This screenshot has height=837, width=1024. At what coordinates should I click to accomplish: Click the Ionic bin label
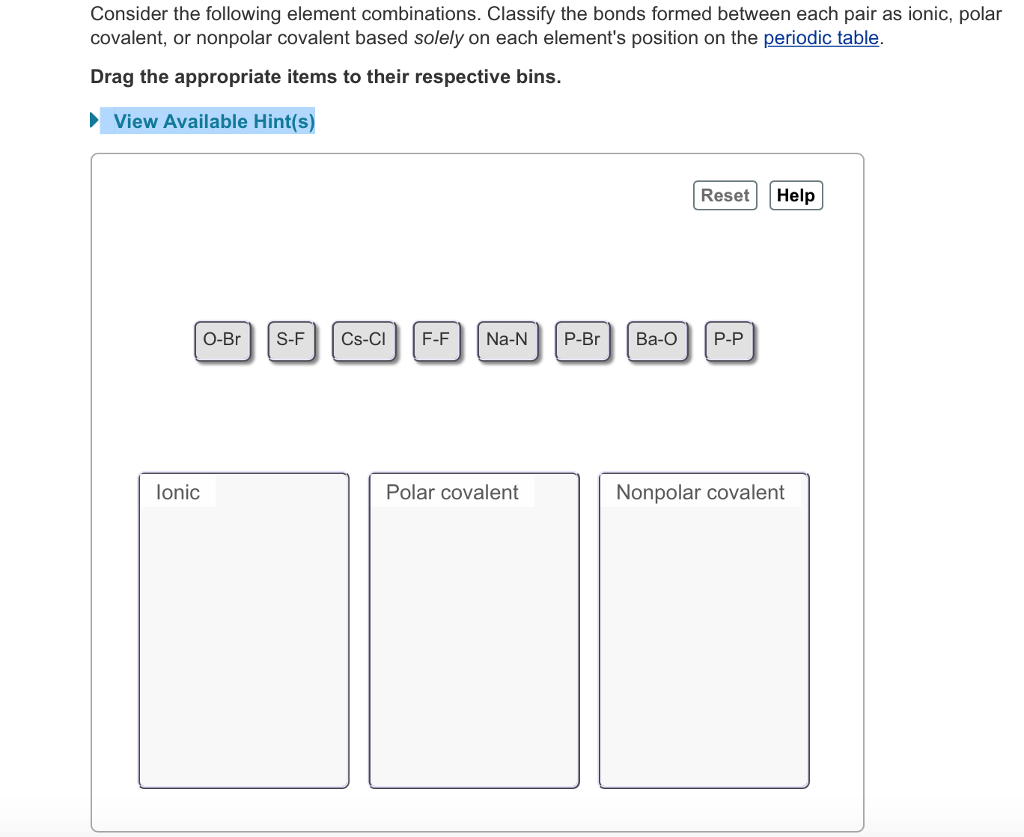pos(177,492)
